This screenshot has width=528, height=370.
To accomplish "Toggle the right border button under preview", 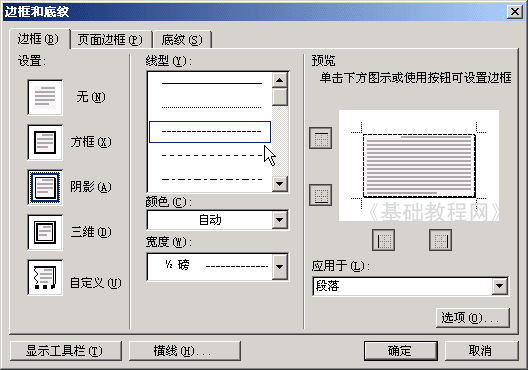I will click(440, 240).
